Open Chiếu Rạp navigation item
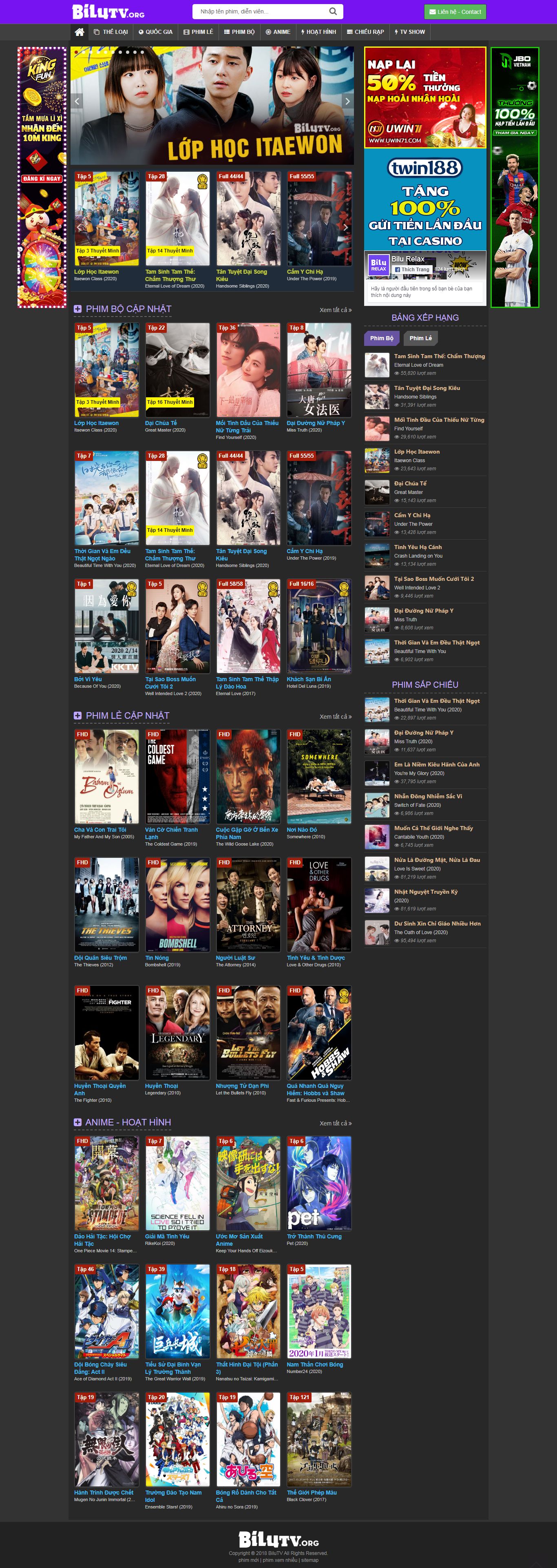Image resolution: width=557 pixels, height=1568 pixels. click(x=365, y=32)
